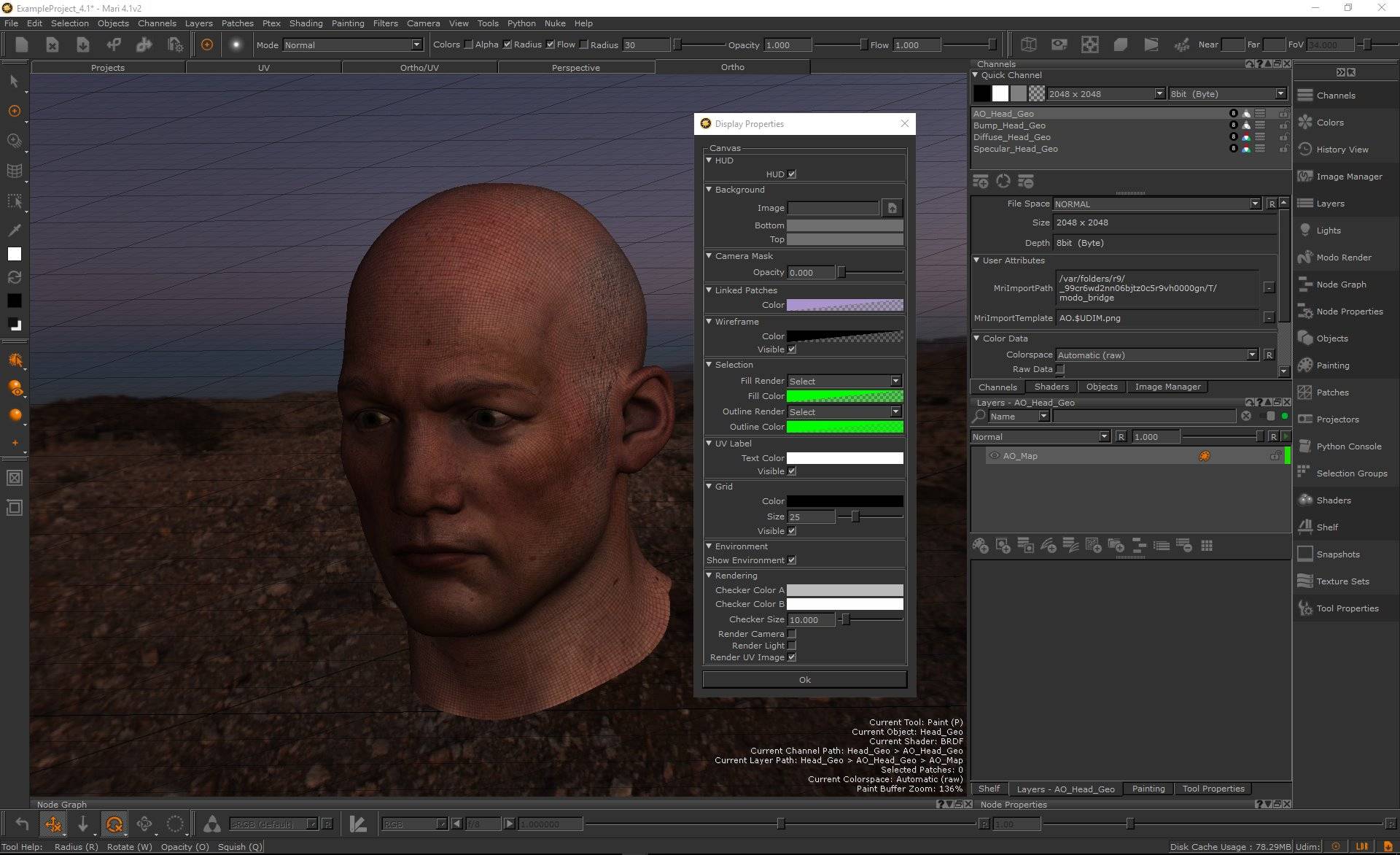Open the Colorspace dropdown
This screenshot has height=855, width=1400.
point(1157,355)
